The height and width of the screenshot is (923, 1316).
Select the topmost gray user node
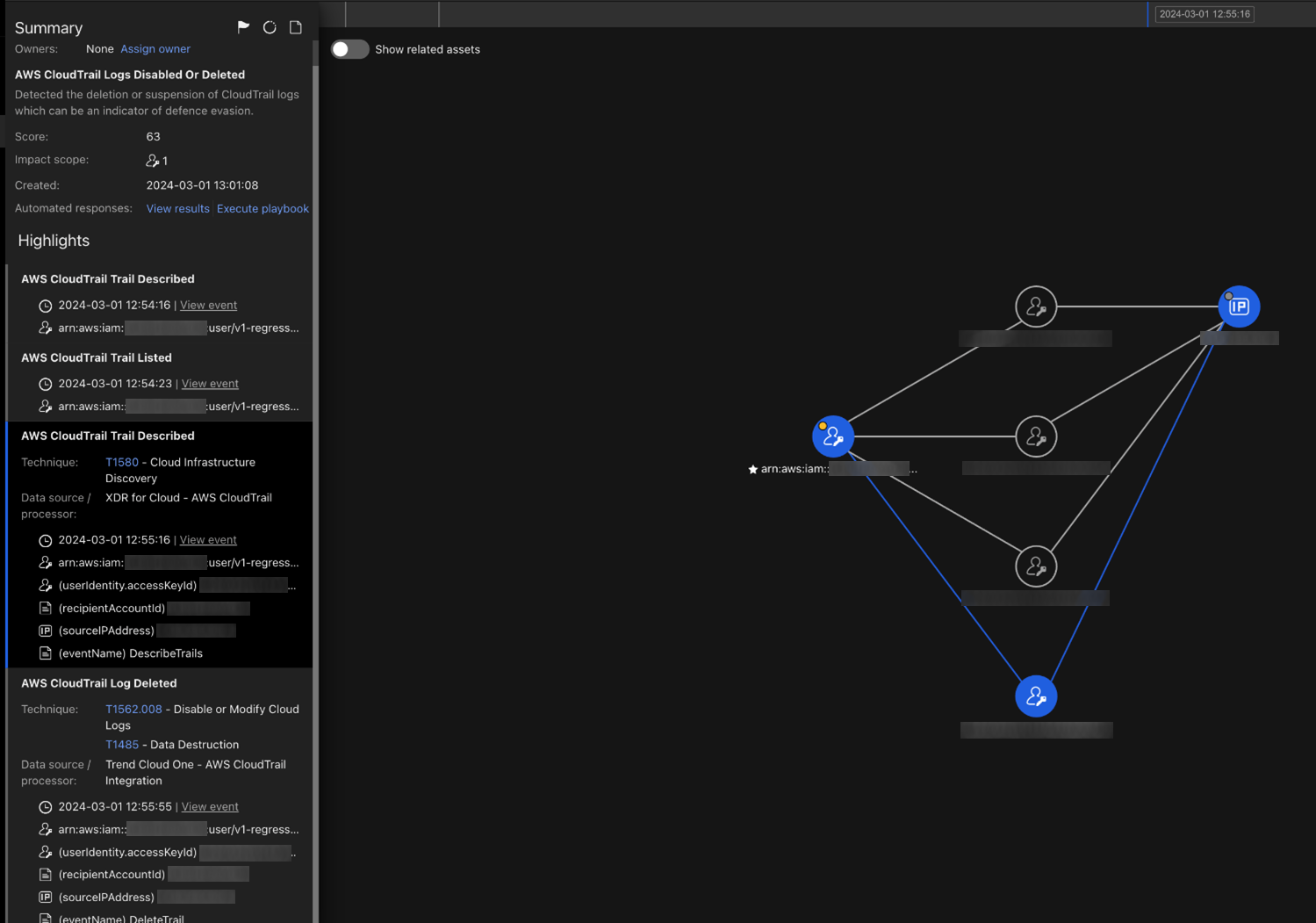pyautogui.click(x=1036, y=306)
